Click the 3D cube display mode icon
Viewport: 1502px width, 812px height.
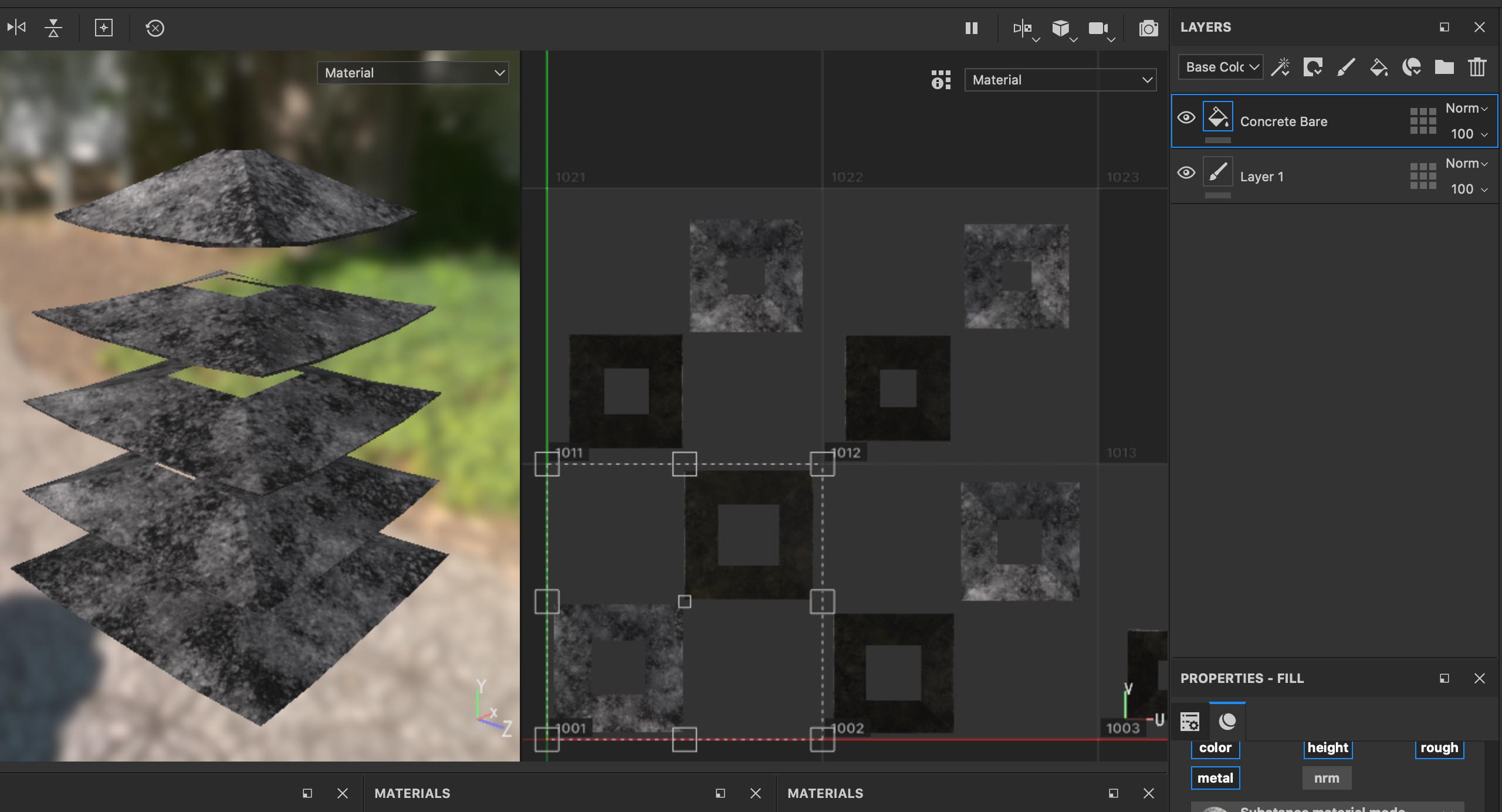click(1060, 28)
